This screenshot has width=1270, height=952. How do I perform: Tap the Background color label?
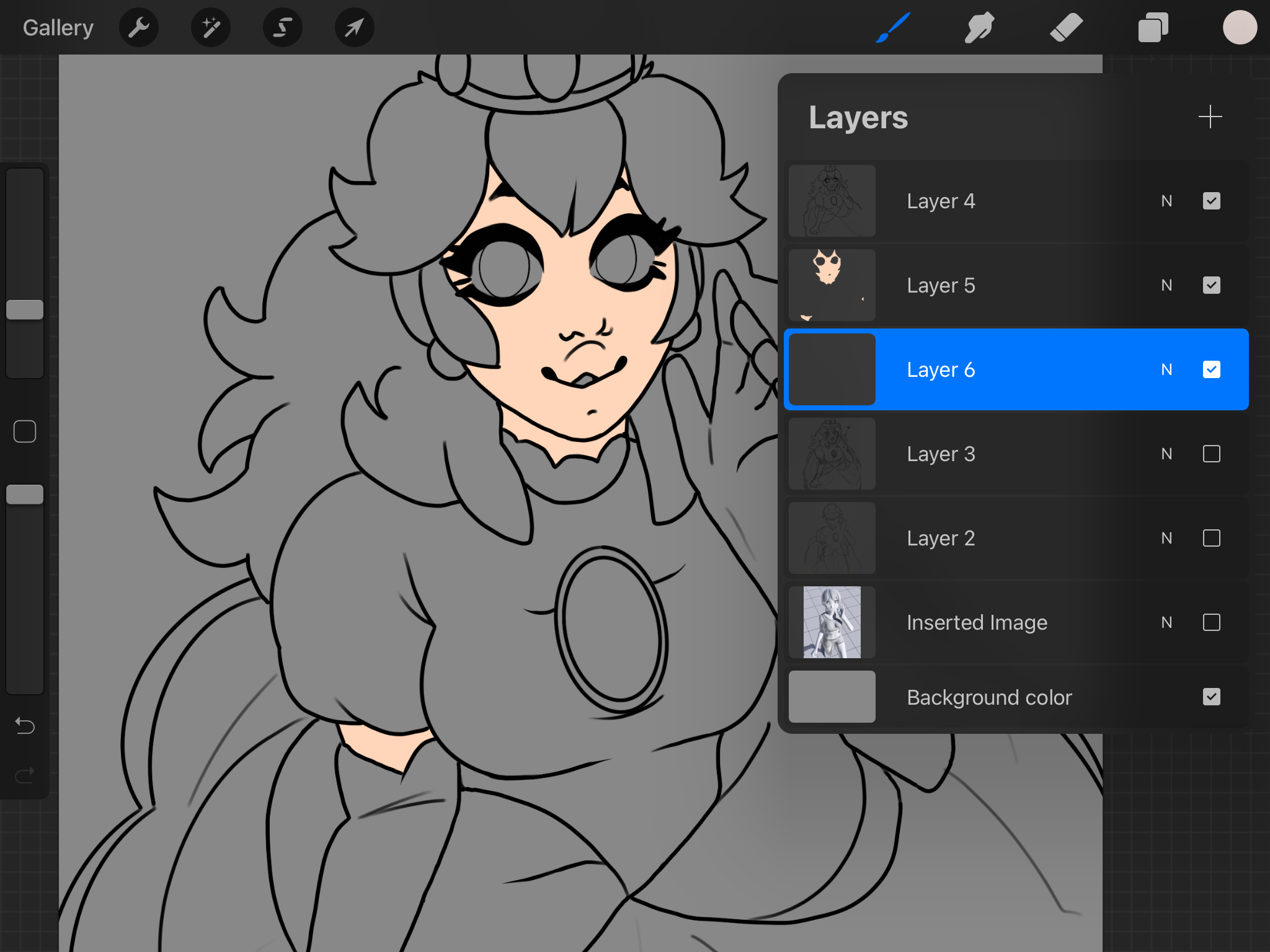pyautogui.click(x=989, y=697)
